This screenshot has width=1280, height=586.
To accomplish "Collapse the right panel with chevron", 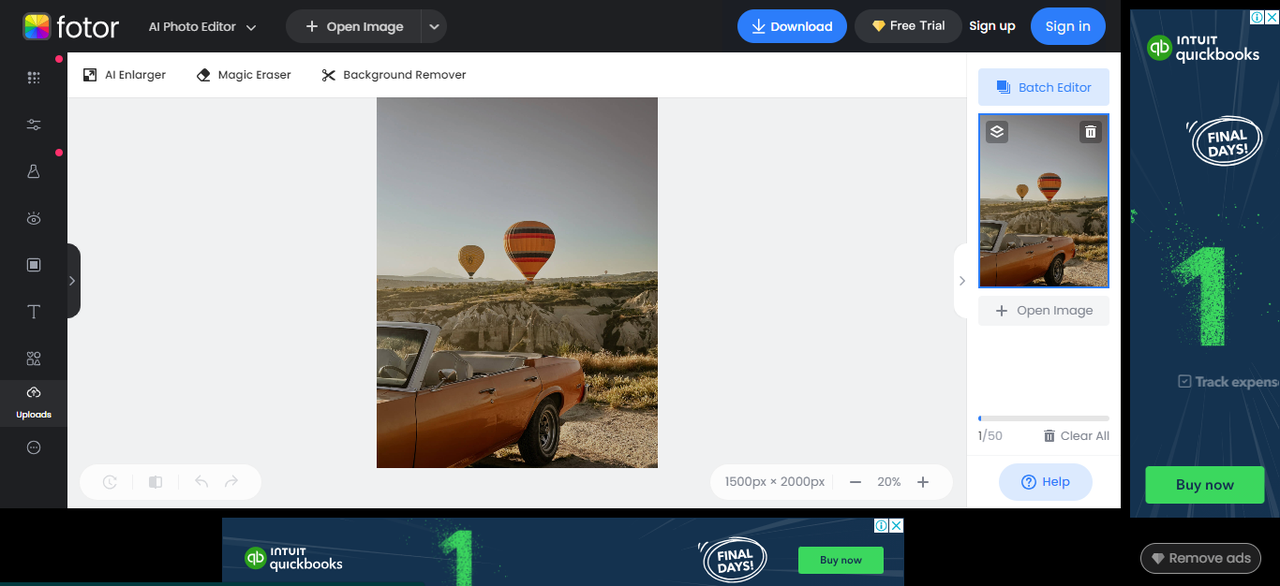I will pos(961,281).
